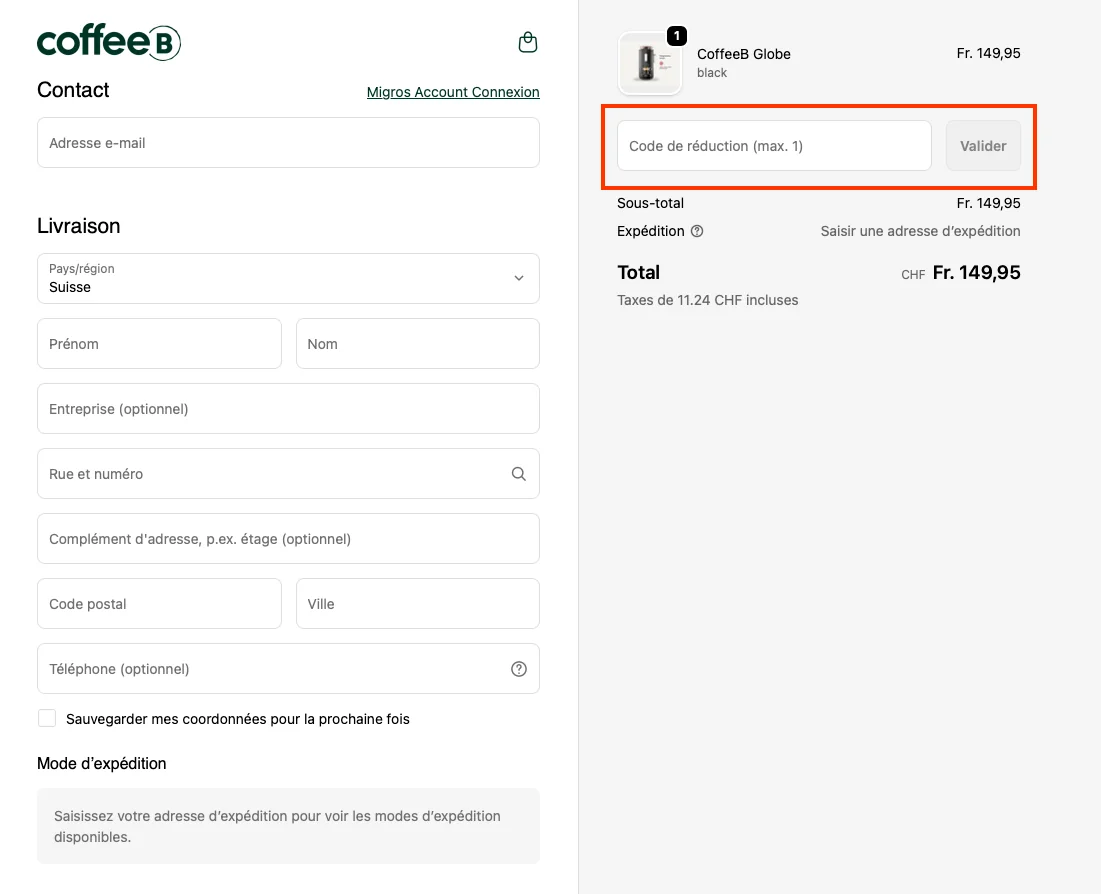Image resolution: width=1101 pixels, height=894 pixels.
Task: Select the Adresse e-mail field
Action: [x=288, y=142]
